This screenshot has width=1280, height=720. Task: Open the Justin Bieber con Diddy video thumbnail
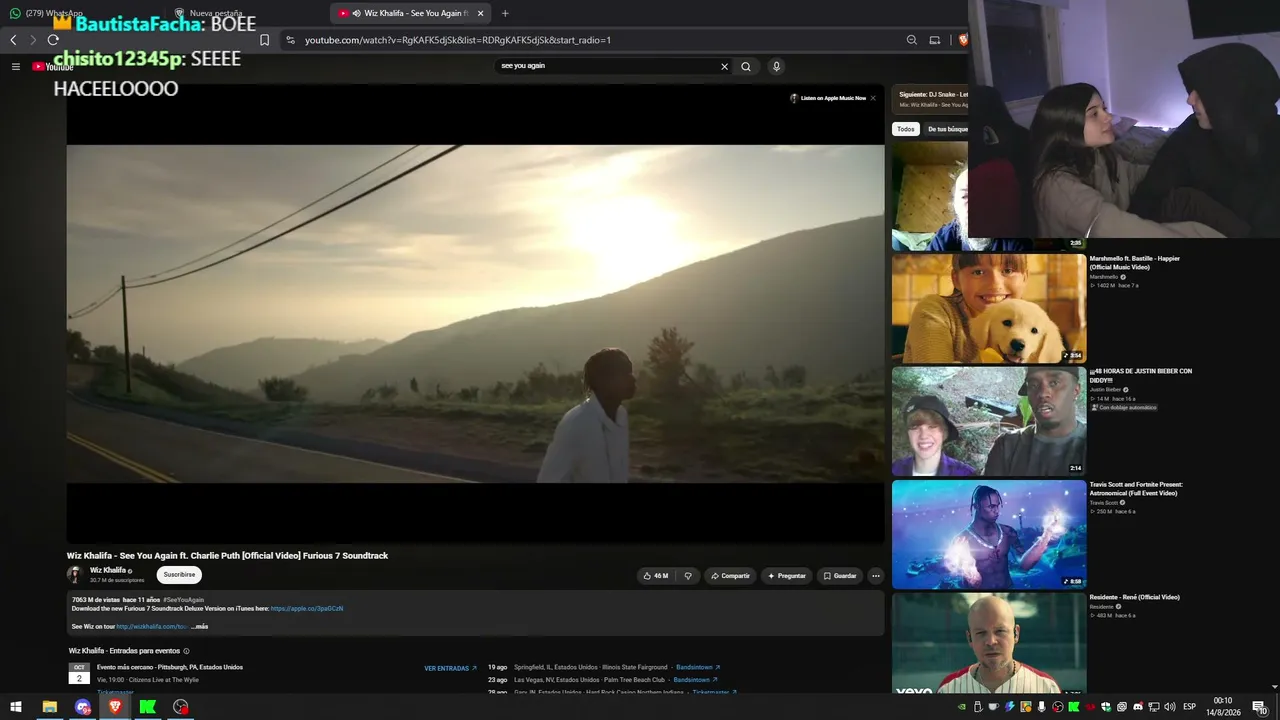tap(989, 421)
